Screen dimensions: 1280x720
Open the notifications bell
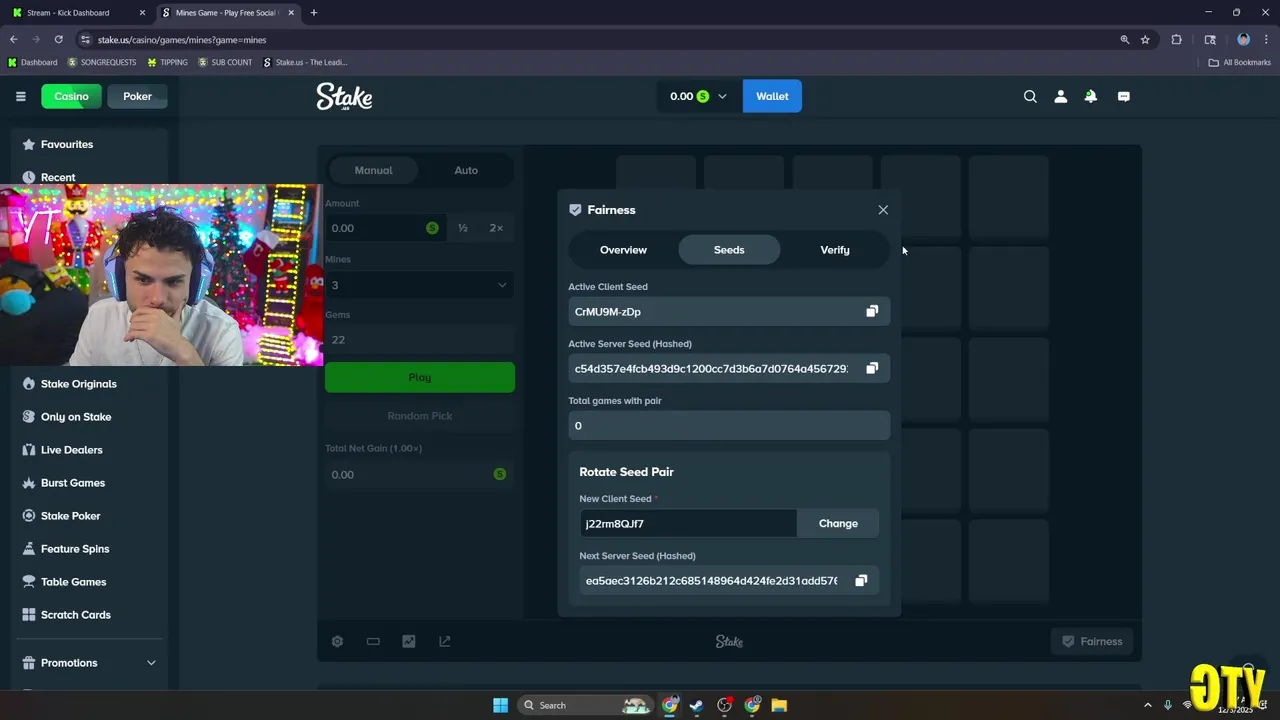click(1091, 97)
